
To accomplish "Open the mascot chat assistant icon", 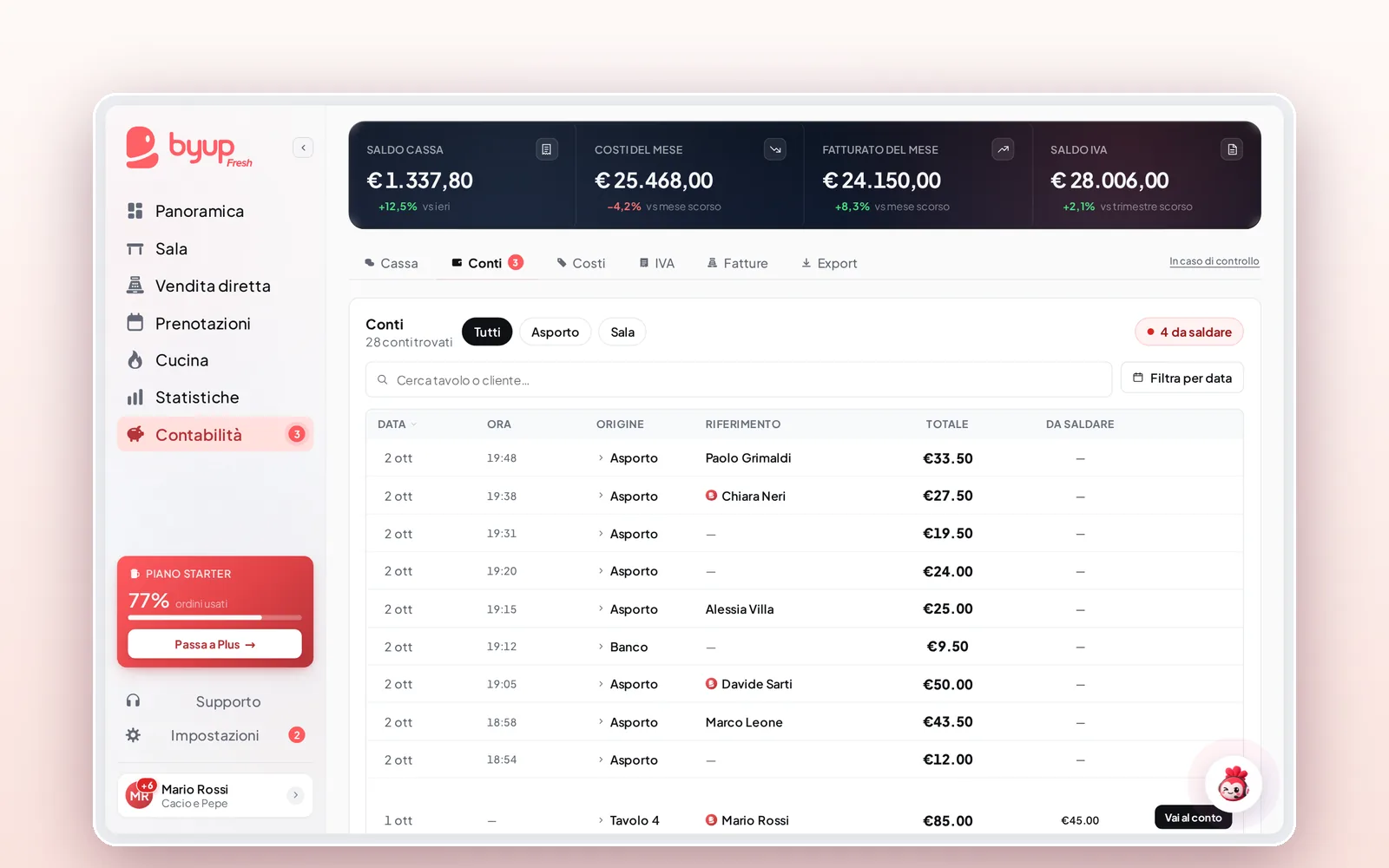I will [1233, 784].
